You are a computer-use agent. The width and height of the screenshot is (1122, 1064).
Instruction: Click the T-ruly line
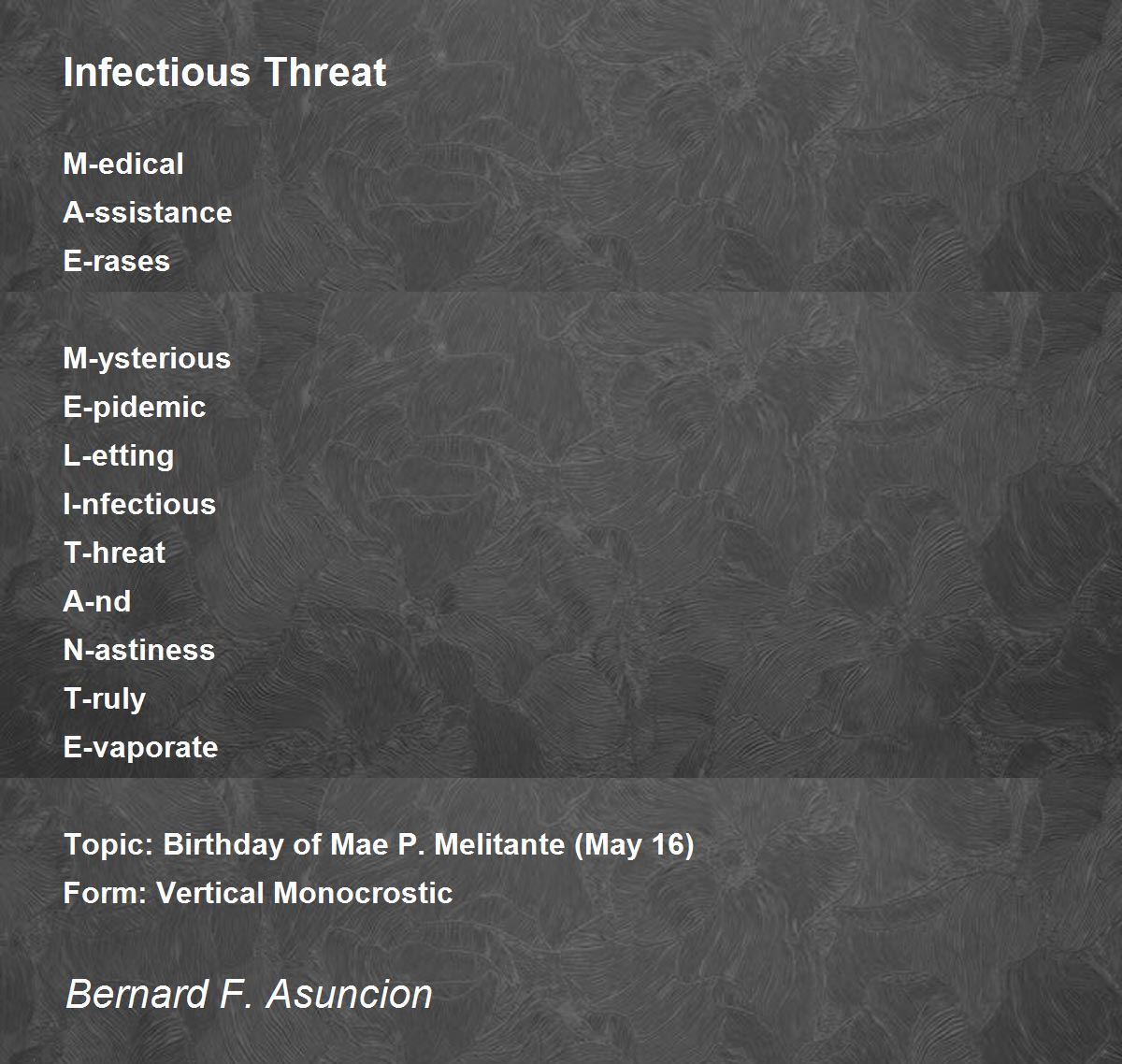tap(104, 699)
